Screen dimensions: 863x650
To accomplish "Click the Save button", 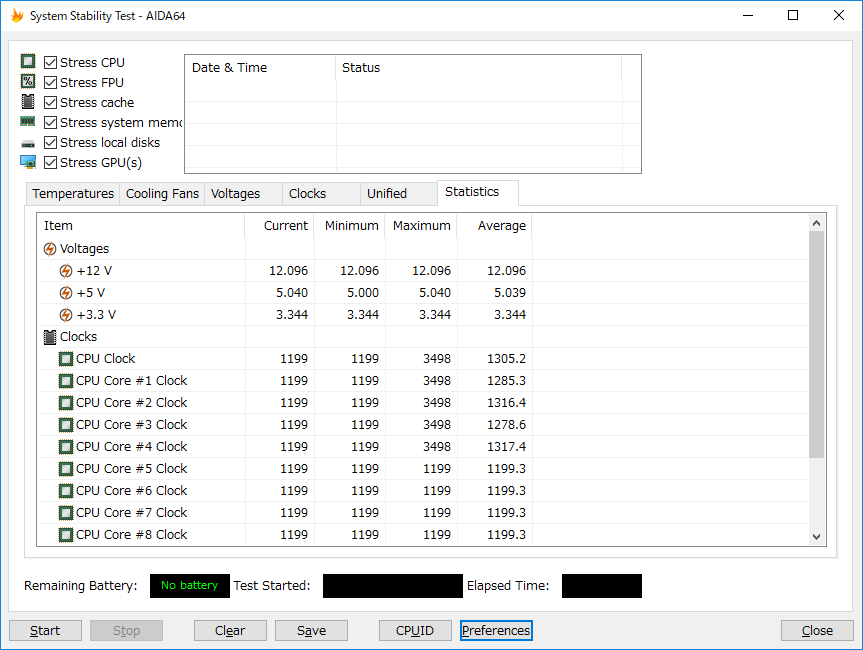I will pyautogui.click(x=312, y=631).
